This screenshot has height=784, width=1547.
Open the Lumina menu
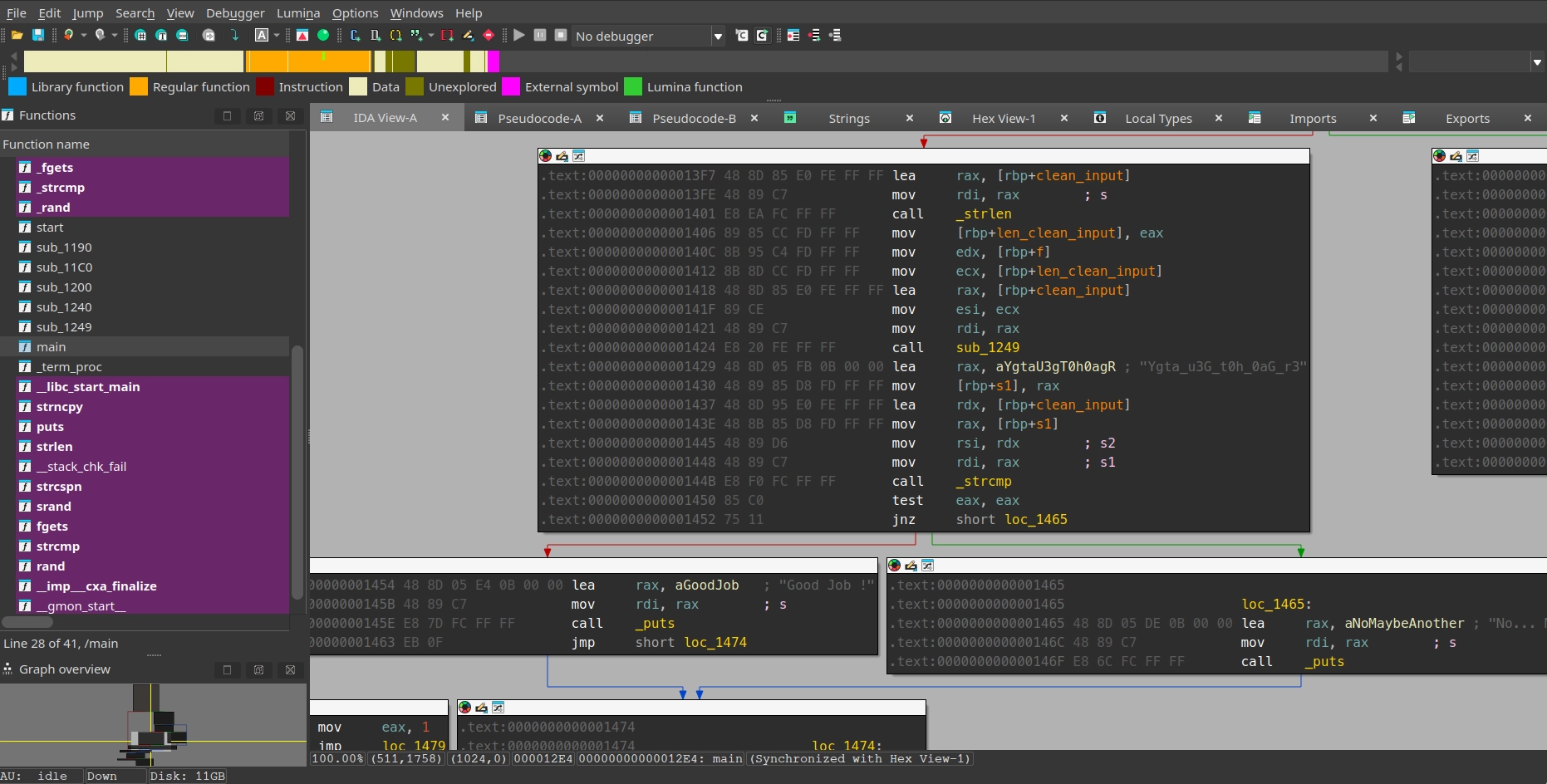(298, 13)
